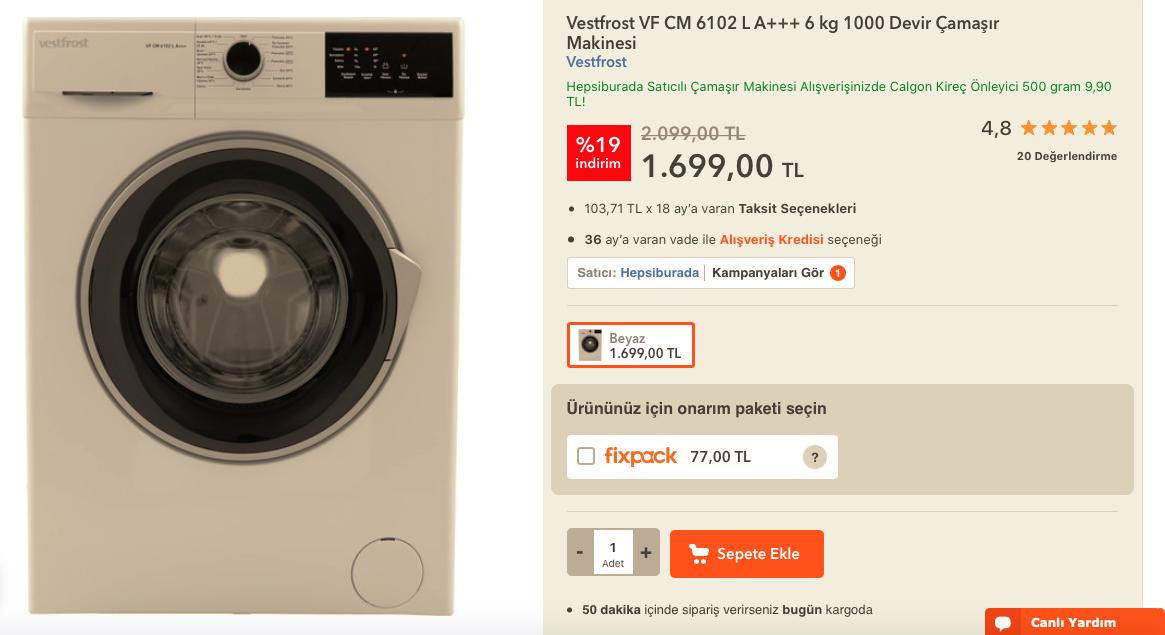Open the Alışveriş Kredisi link
Image resolution: width=1165 pixels, height=635 pixels.
click(x=771, y=240)
